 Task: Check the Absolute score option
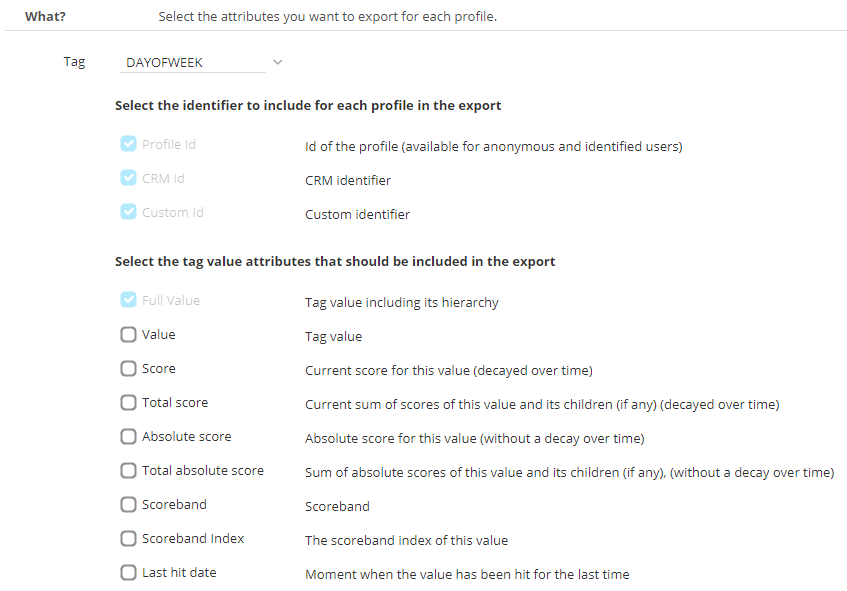128,437
